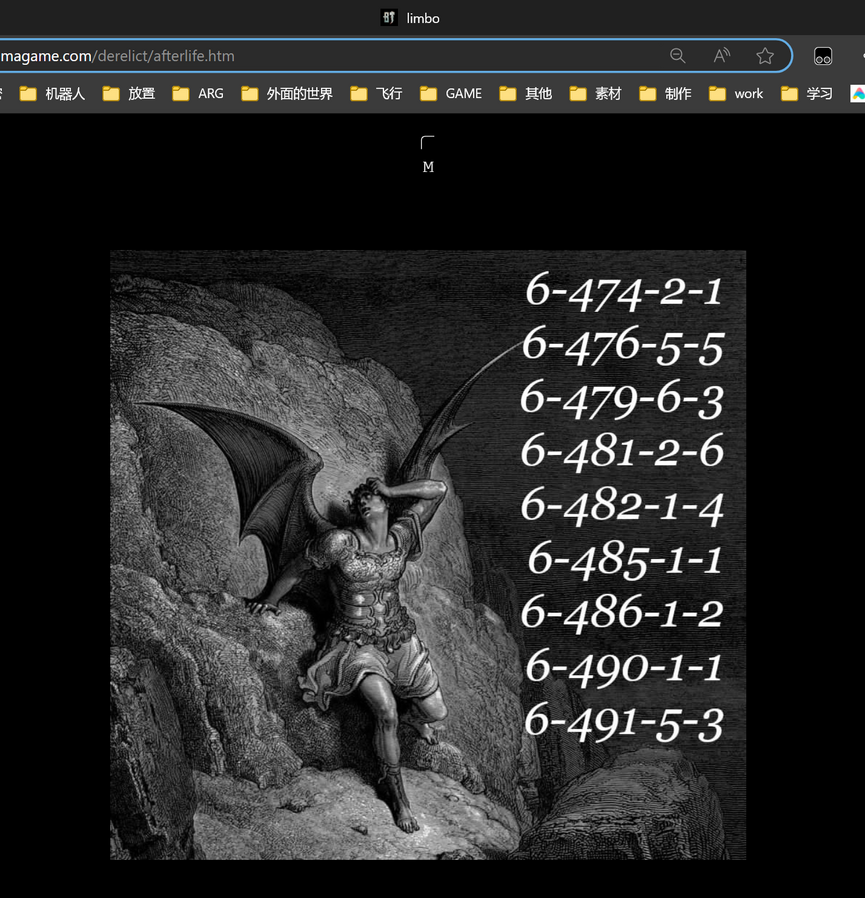Open the GAME bookmarks folder
865x898 pixels.
451,93
